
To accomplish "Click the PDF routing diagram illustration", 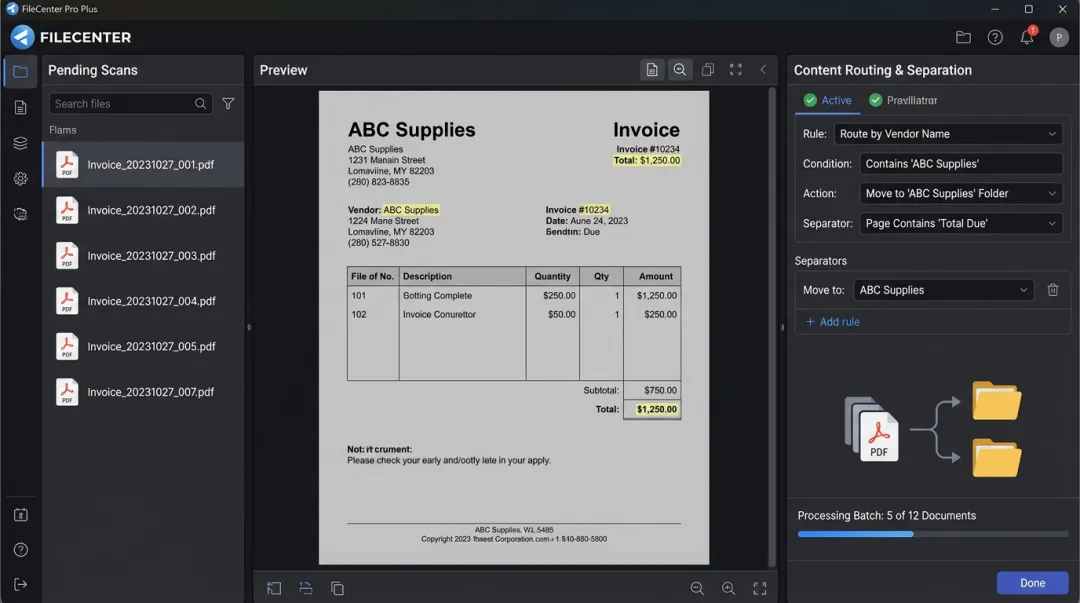I will click(933, 429).
